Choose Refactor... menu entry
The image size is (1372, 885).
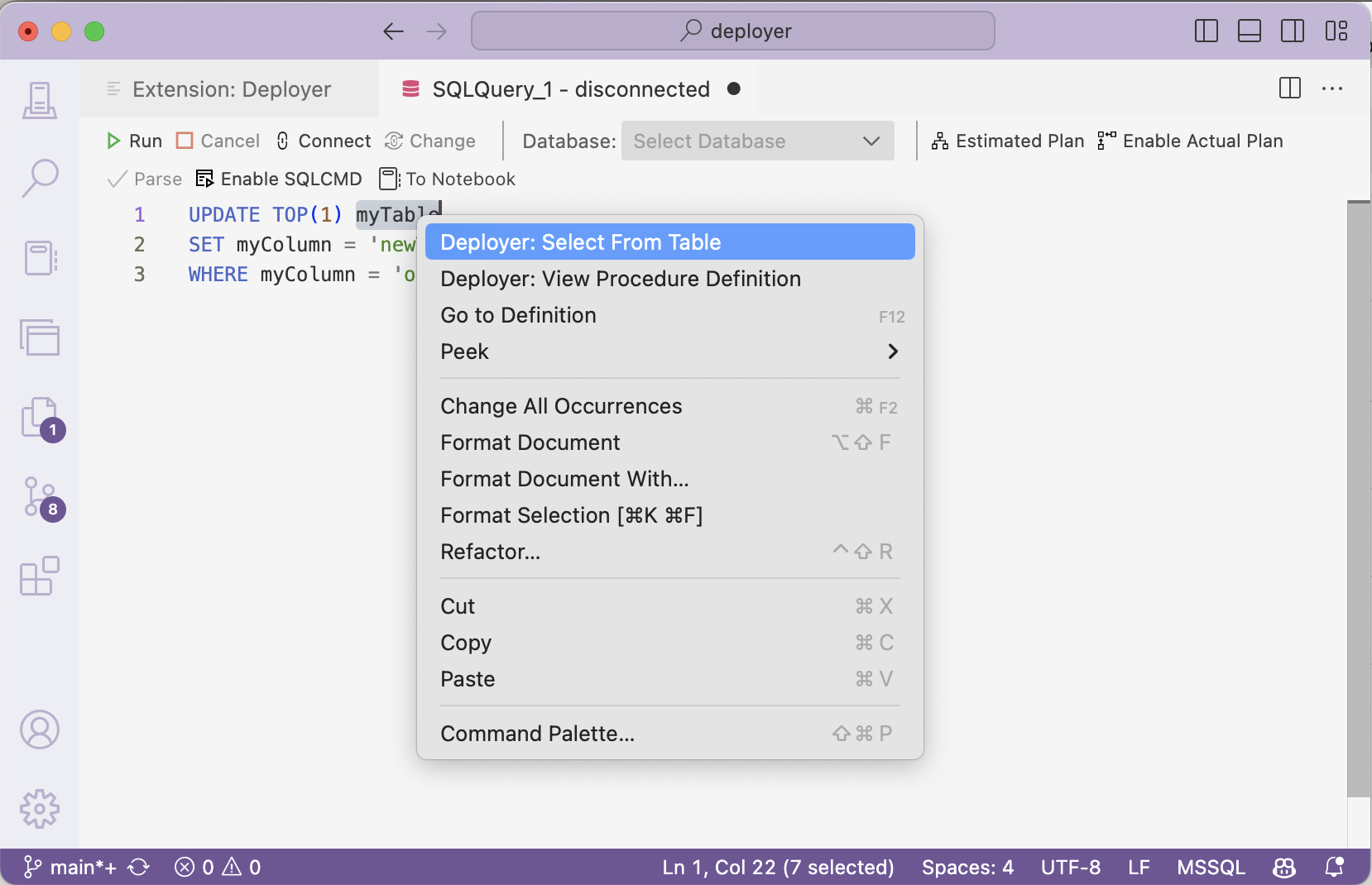click(x=669, y=552)
